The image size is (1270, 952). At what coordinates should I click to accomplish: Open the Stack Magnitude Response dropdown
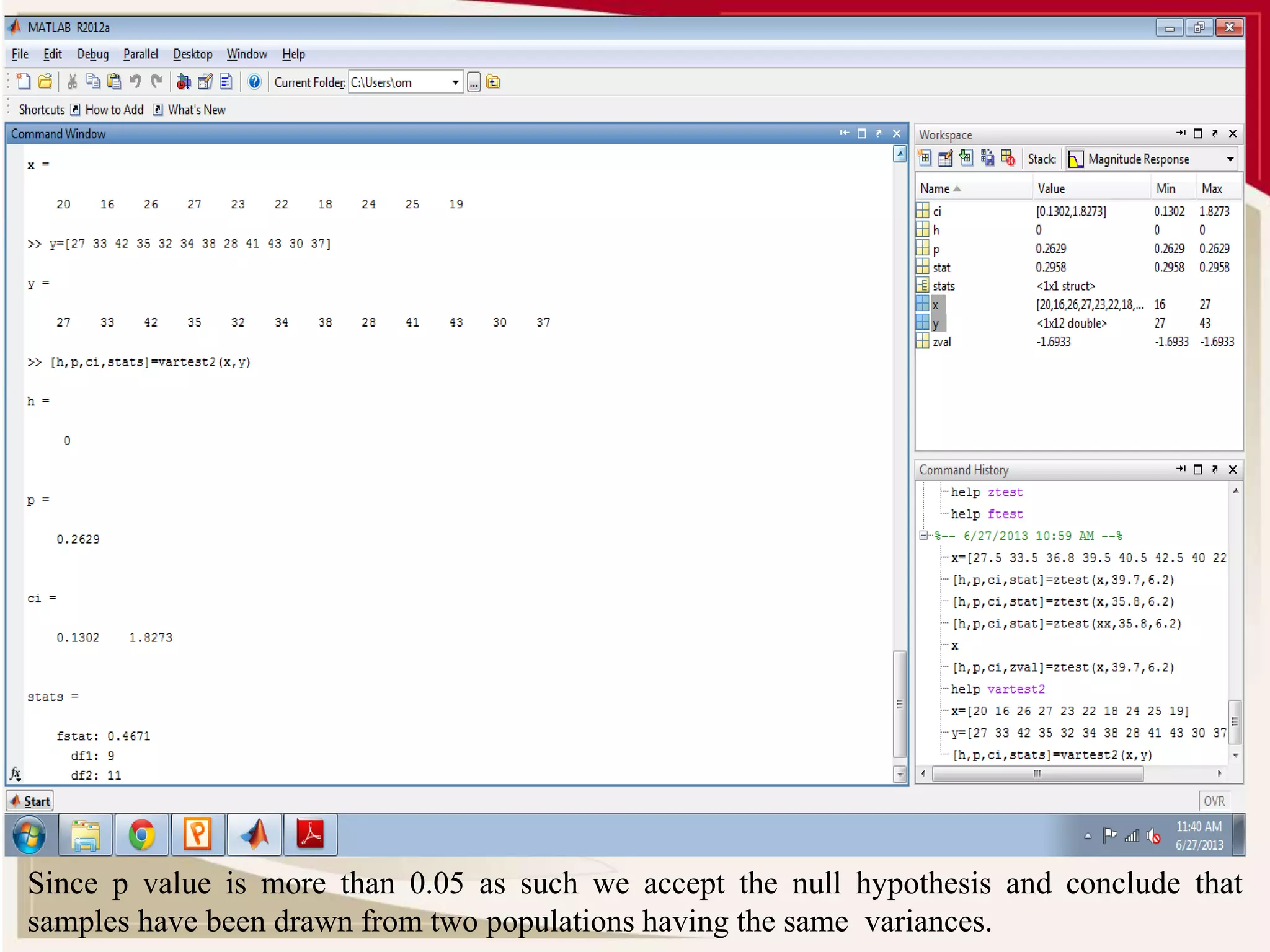1230,159
